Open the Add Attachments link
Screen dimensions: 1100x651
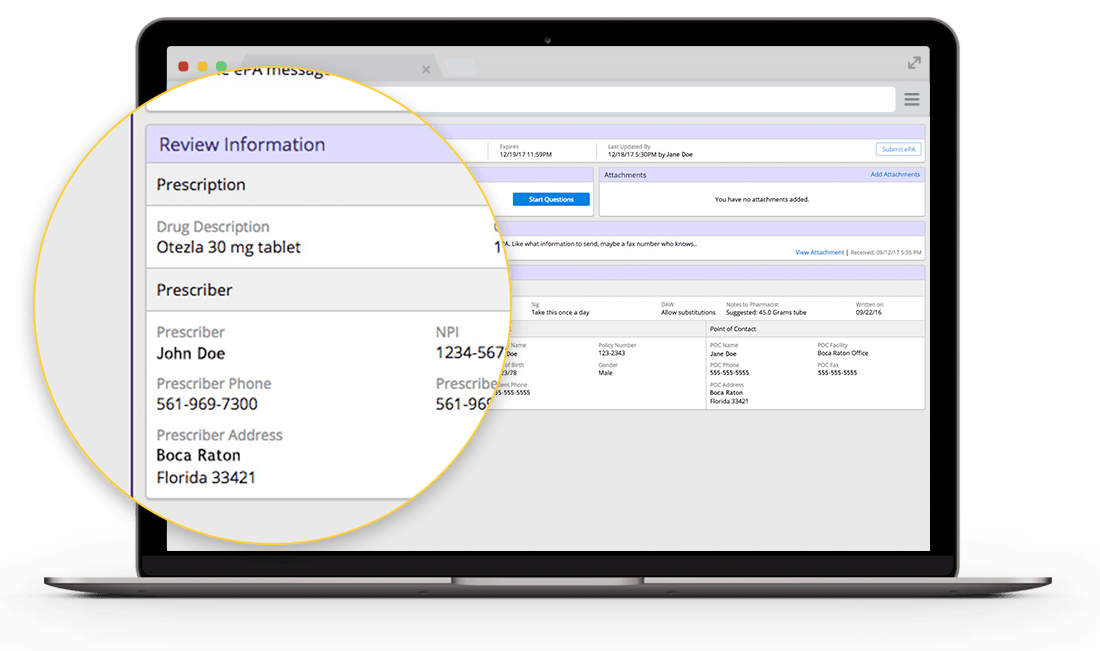(x=894, y=174)
